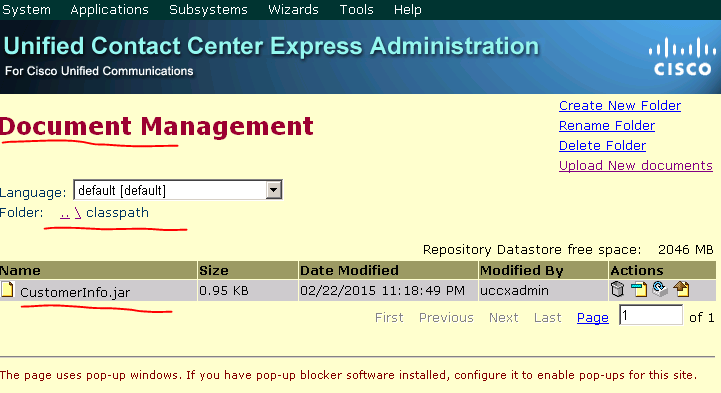The width and height of the screenshot is (721, 393).
Task: Click the upload arrow icon for CustomerInfo.jar
Action: [x=681, y=289]
